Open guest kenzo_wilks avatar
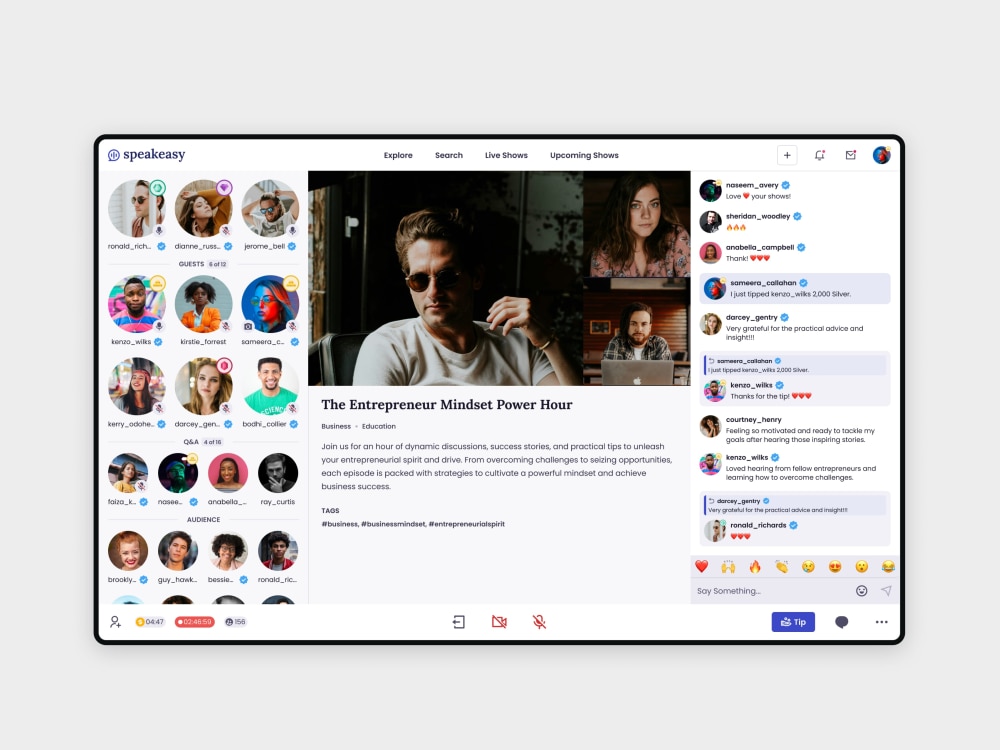Viewport: 1000px width, 750px height. tap(136, 304)
